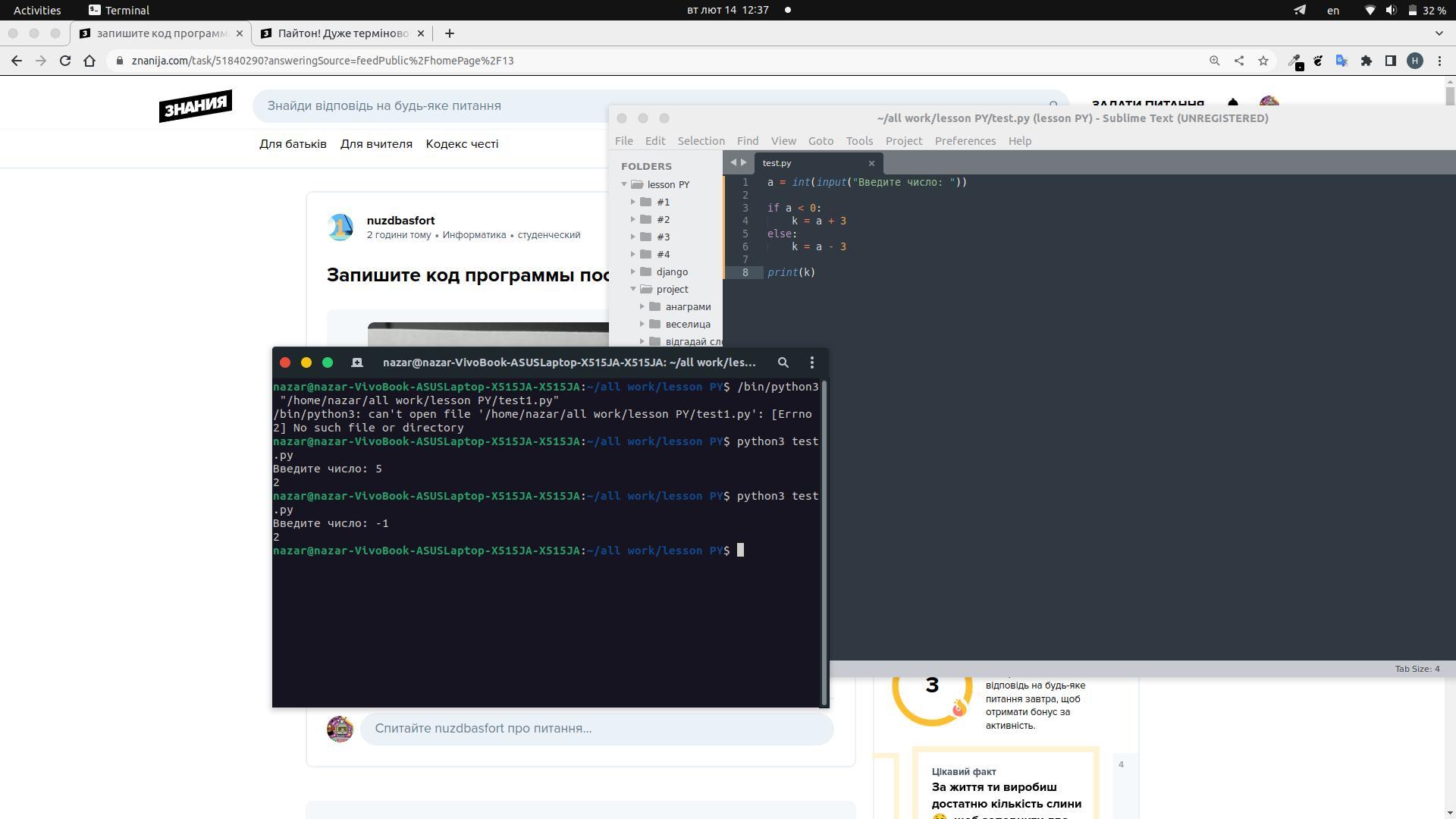Open the browser extensions puzzle icon
Viewport: 1456px width, 819px height.
tap(1367, 61)
